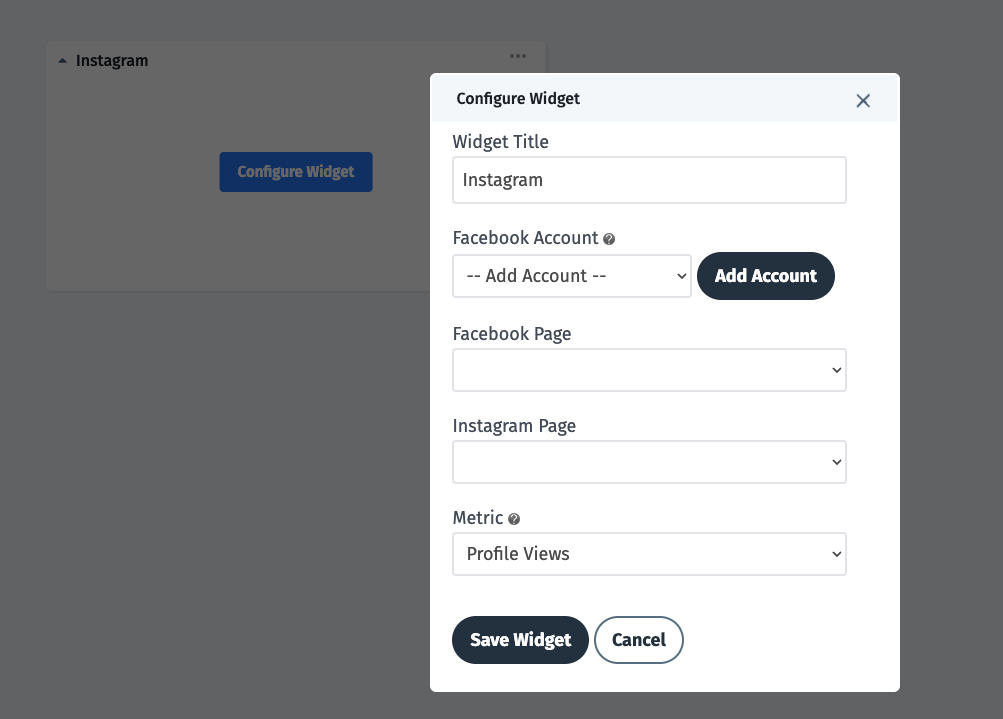Collapse the Instagram widget using its arrow
This screenshot has height=719, width=1003.
(62, 60)
